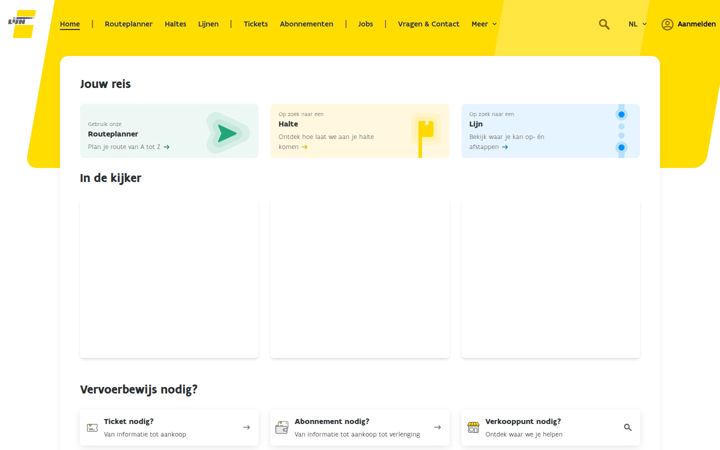Image resolution: width=720 pixels, height=450 pixels.
Task: Click the arrow after 'Plan je route van A tot Z'
Action: click(x=167, y=147)
